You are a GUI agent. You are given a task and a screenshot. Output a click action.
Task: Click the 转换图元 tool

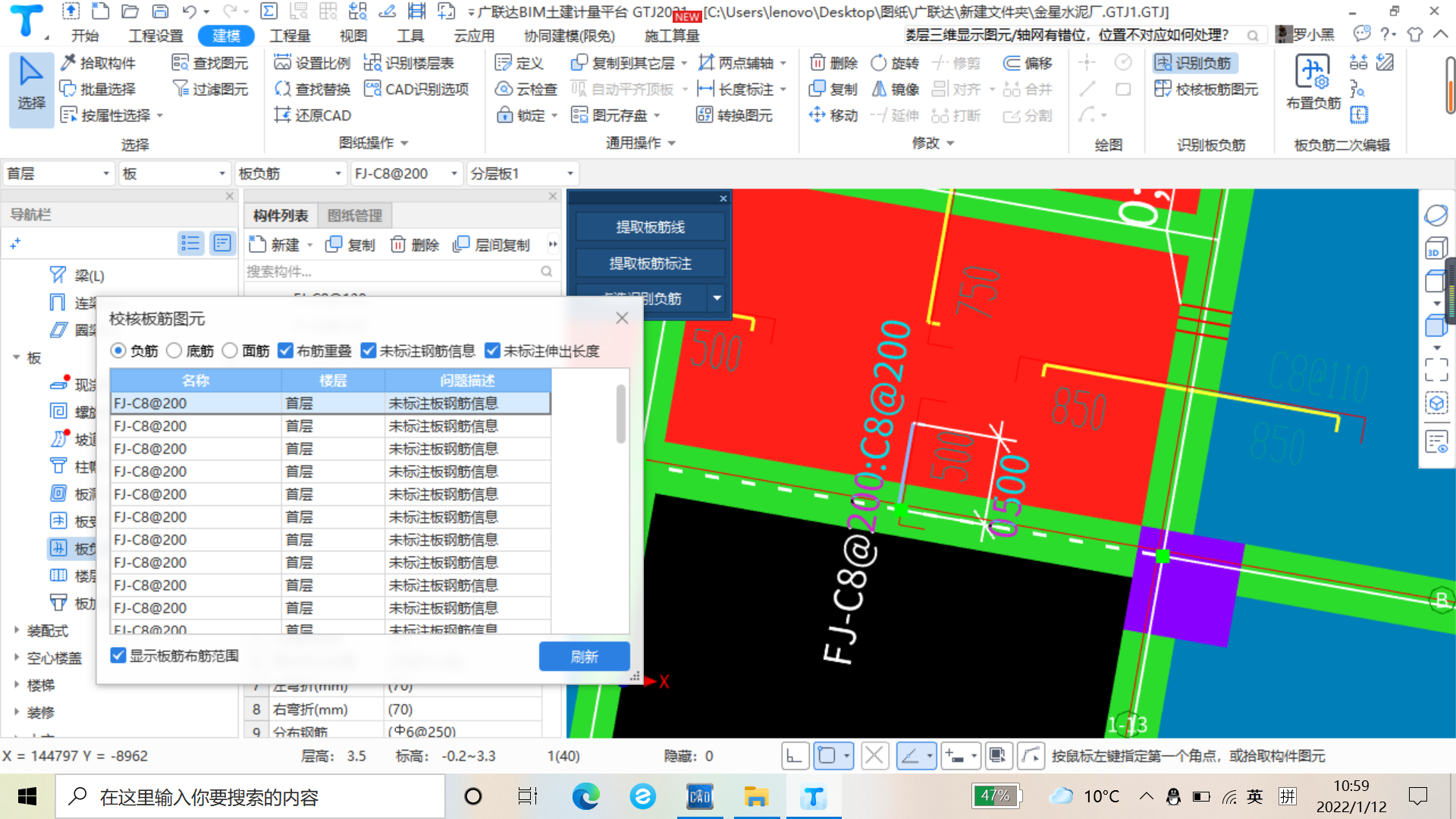click(x=734, y=115)
